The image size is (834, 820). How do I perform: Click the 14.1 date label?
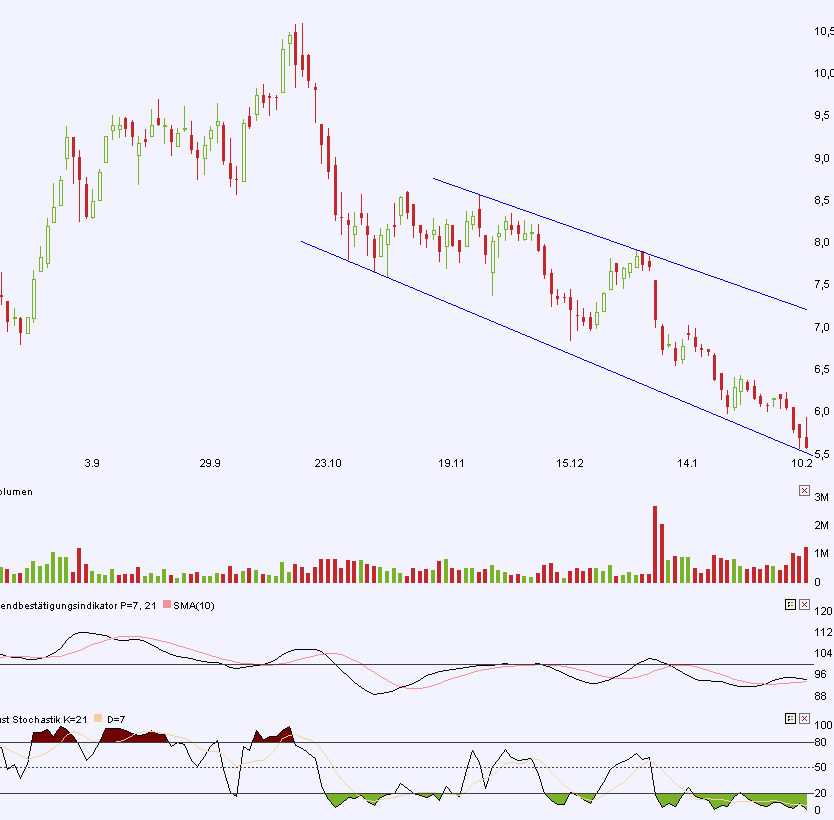tap(687, 463)
